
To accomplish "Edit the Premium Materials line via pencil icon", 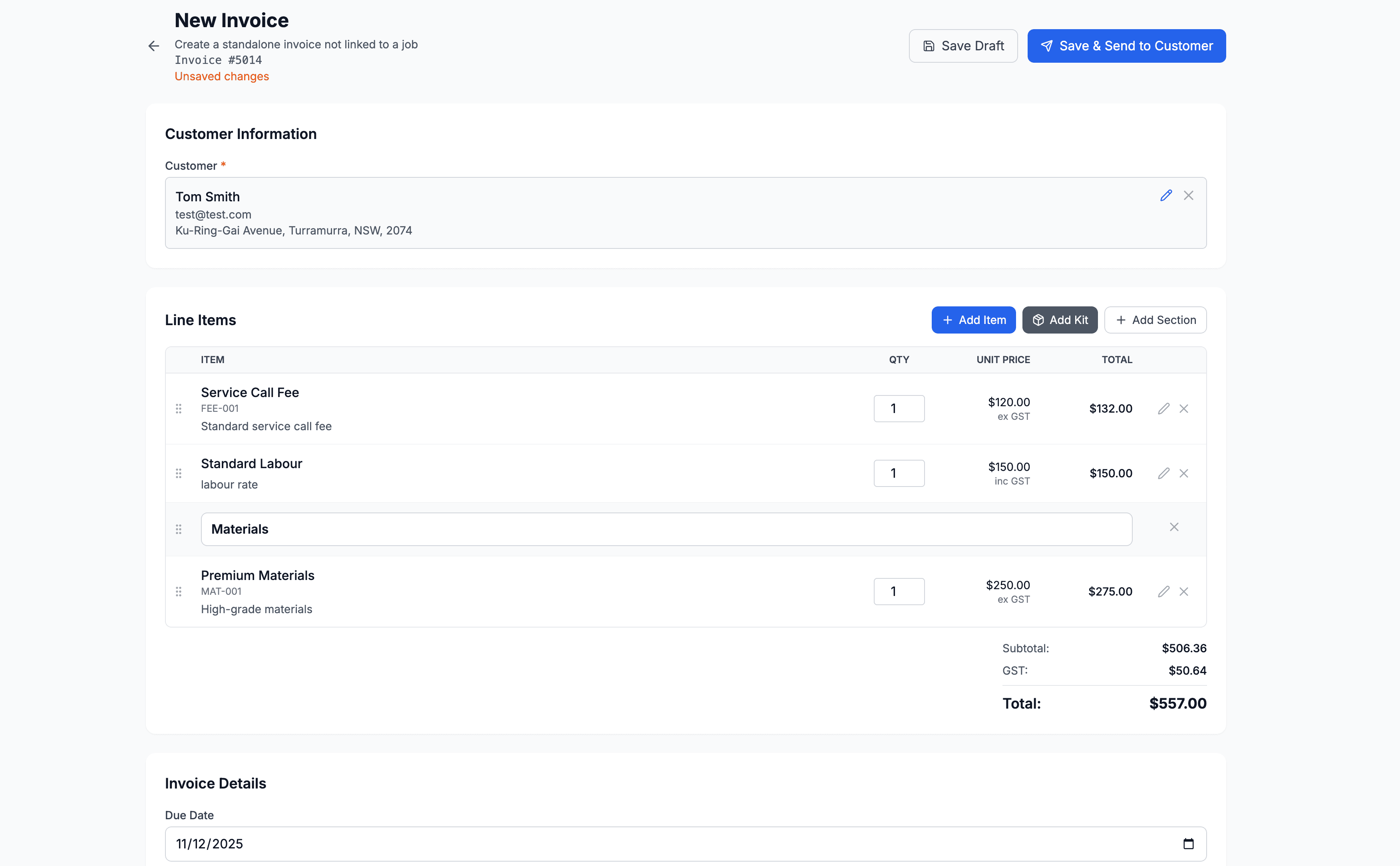I will 1163,591.
